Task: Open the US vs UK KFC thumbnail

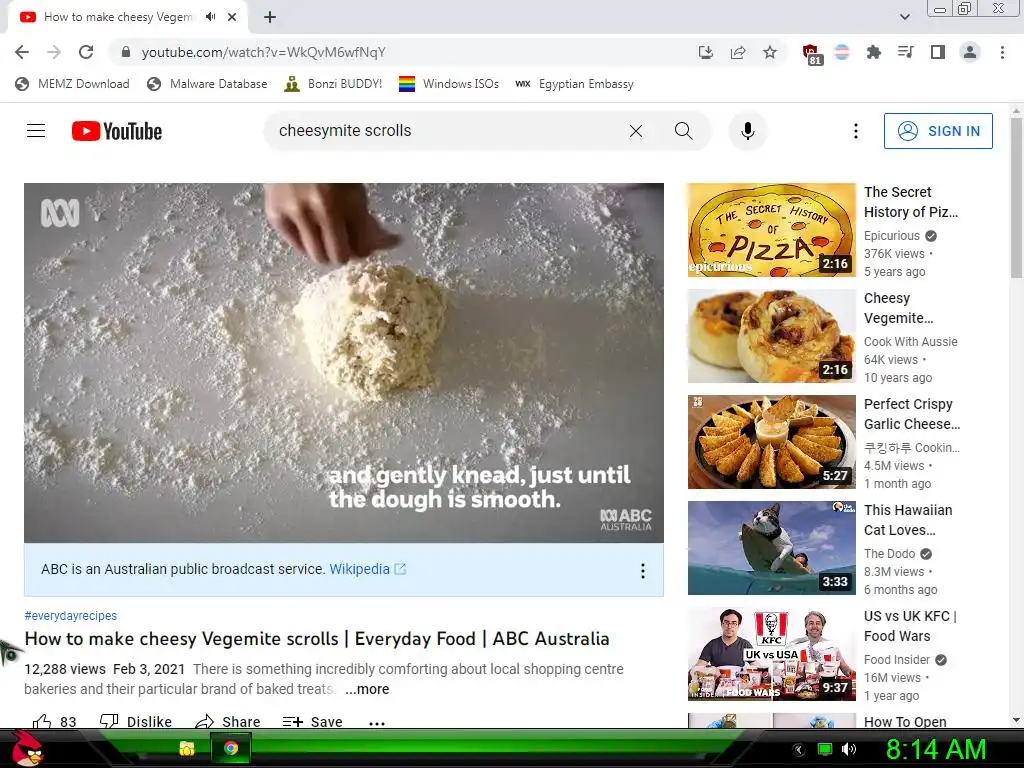Action: [x=771, y=654]
